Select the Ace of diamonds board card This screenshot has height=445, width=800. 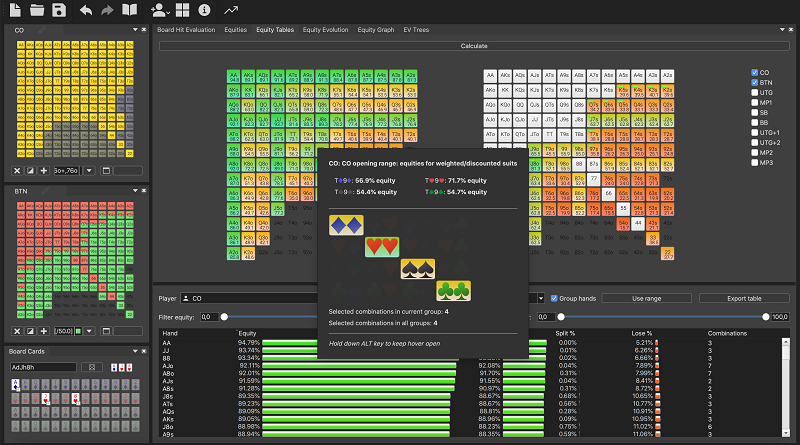coord(15,385)
